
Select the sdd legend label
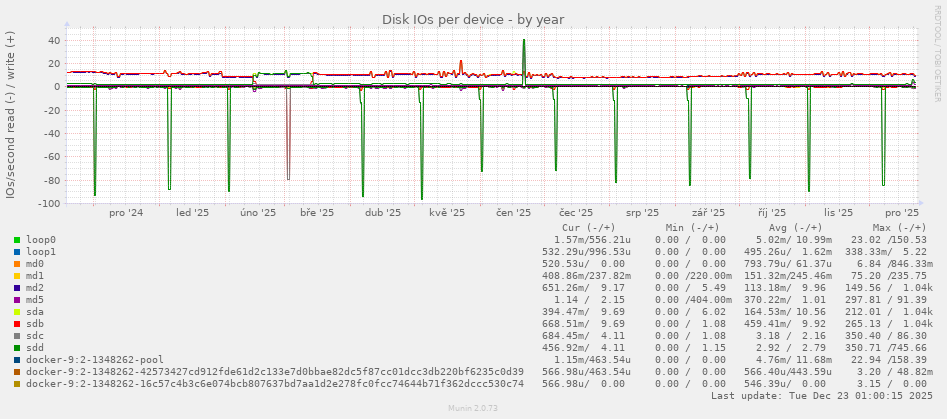[35, 348]
